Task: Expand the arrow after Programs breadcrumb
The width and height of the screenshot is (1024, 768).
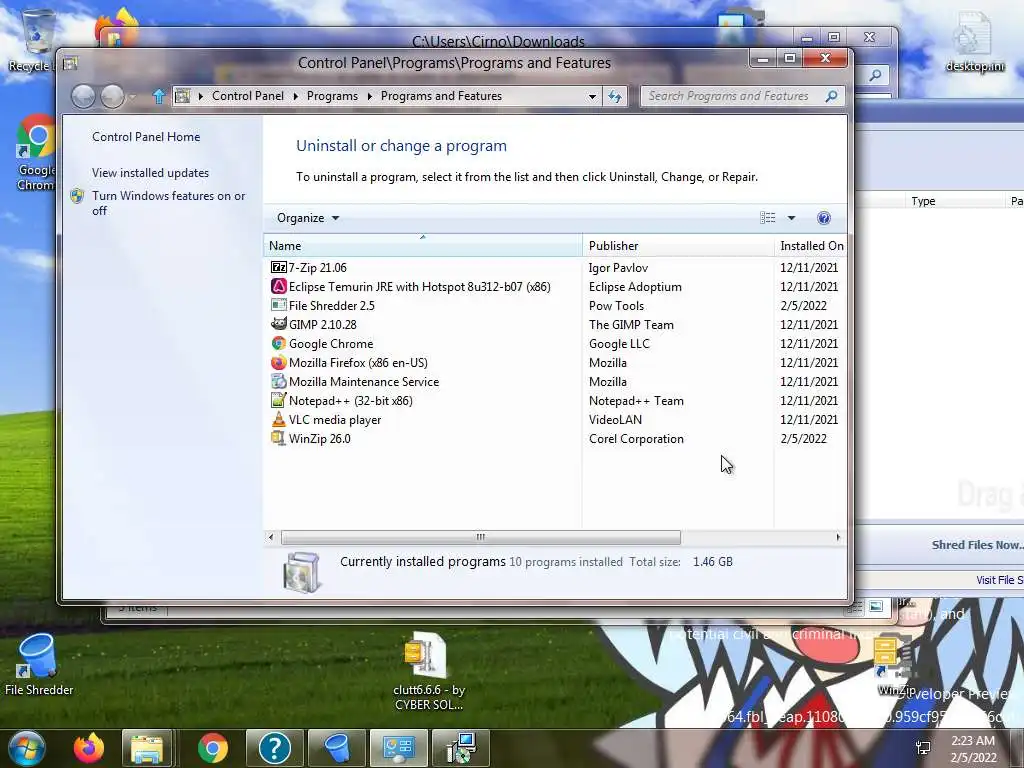Action: click(x=370, y=97)
